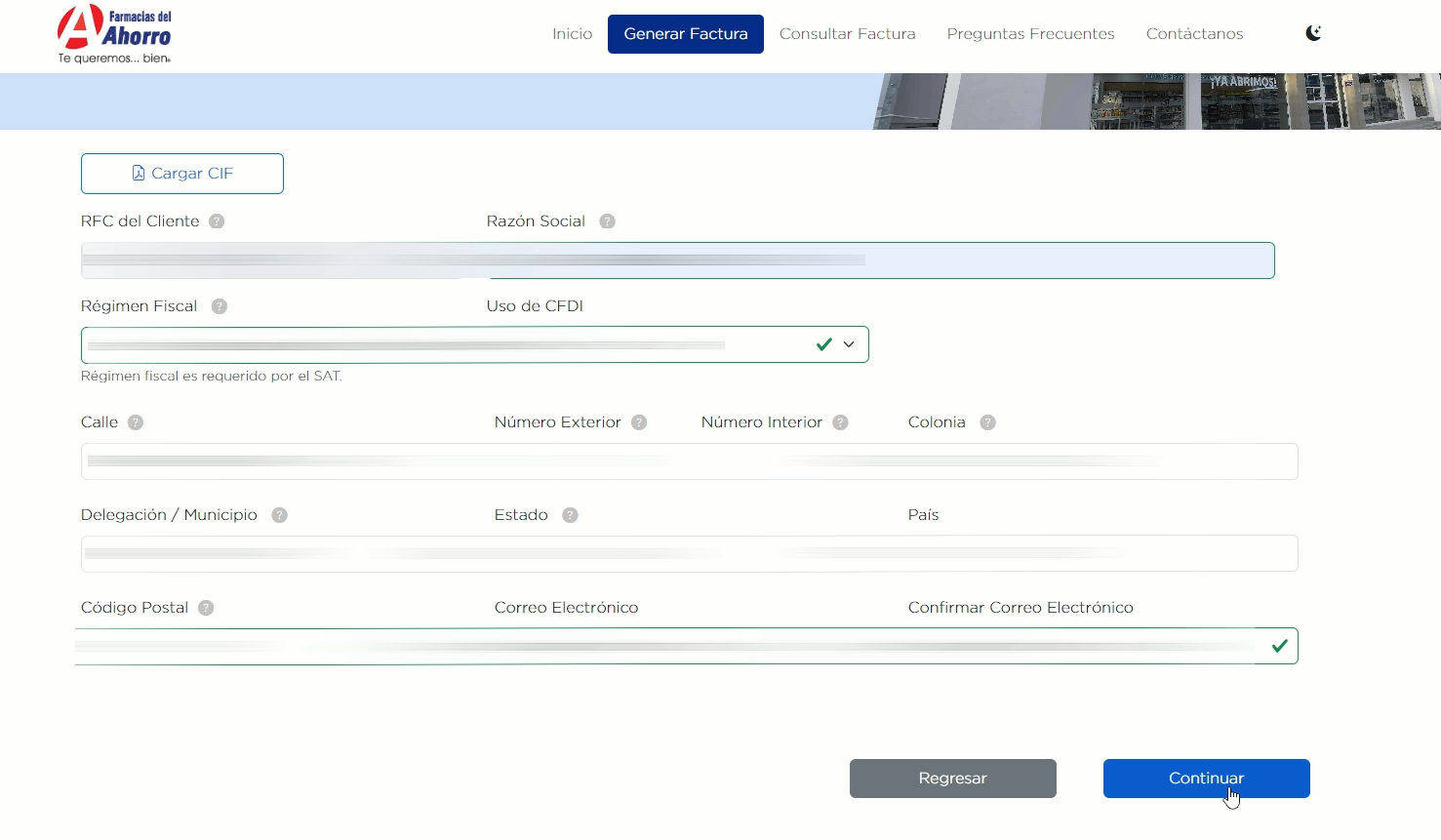Click help icon beside Código Postal

coord(206,608)
